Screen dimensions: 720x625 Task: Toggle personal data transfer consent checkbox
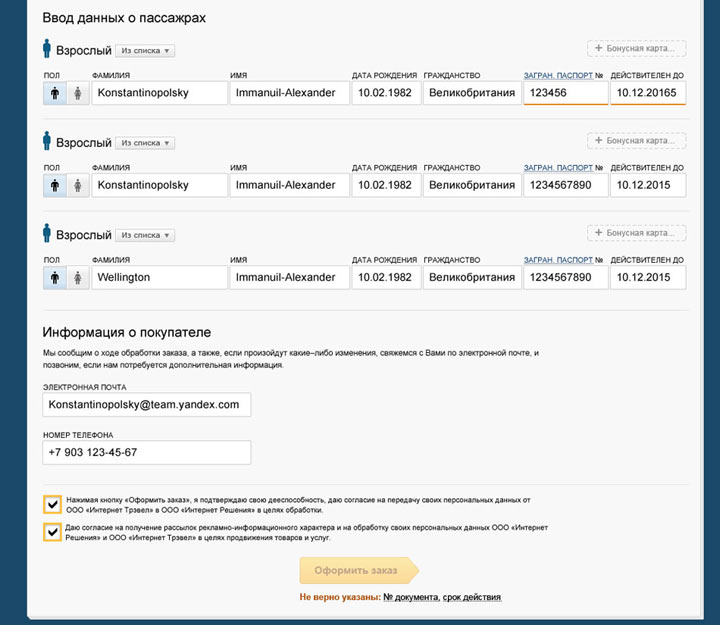coord(51,503)
